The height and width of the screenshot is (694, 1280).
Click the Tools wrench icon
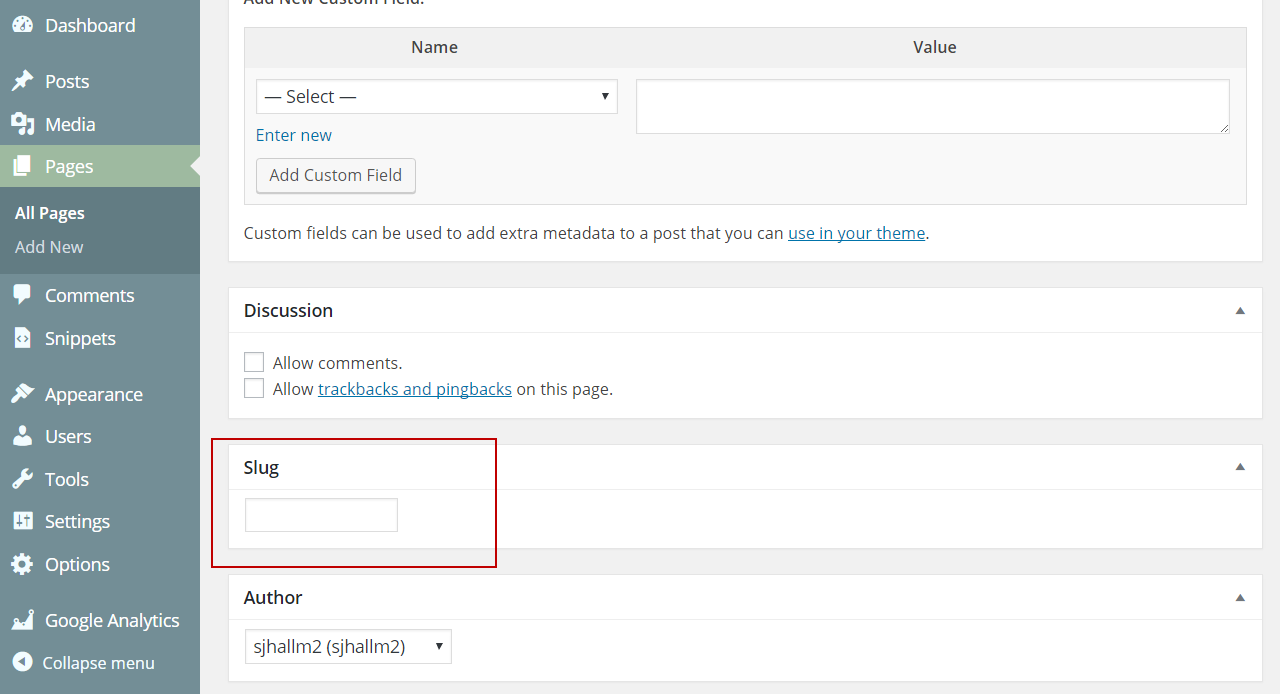(x=22, y=479)
